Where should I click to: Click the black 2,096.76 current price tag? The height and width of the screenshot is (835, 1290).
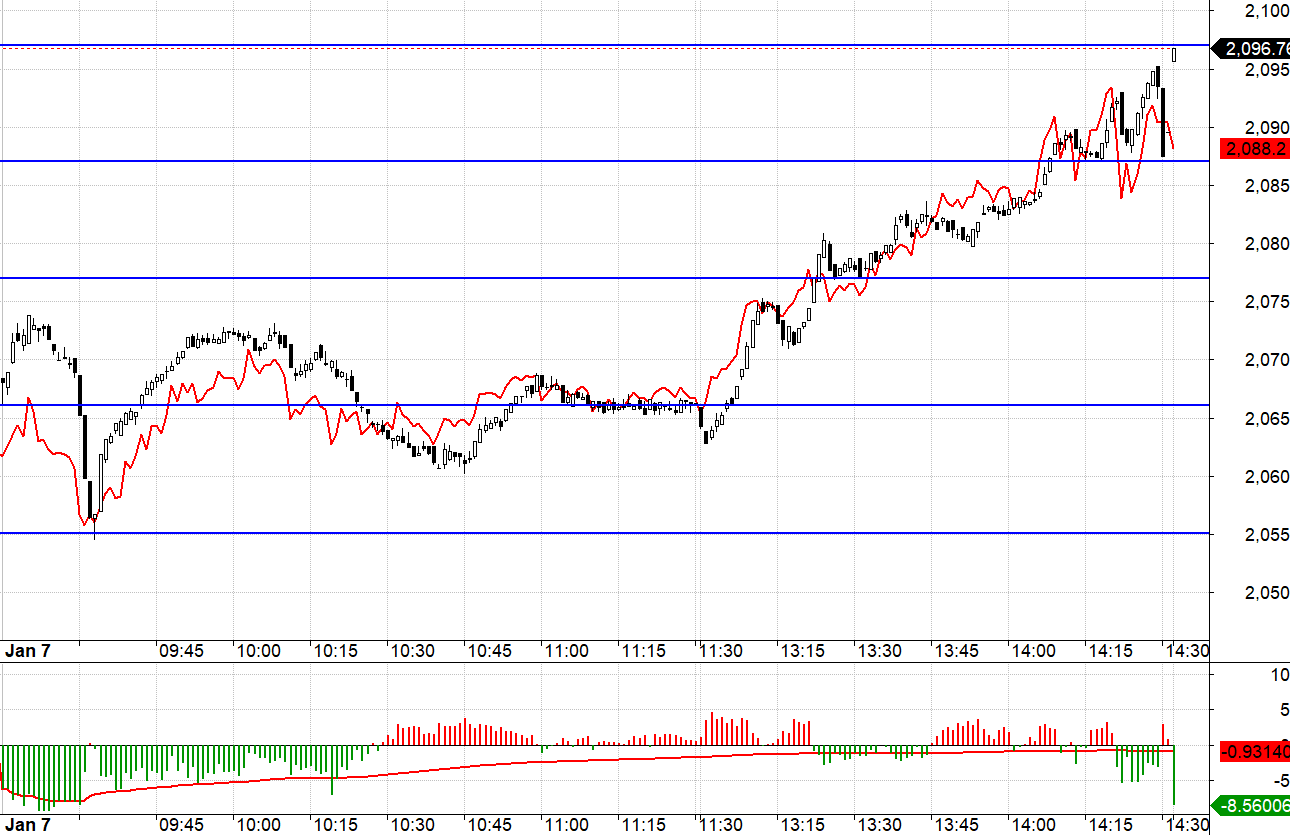tap(1252, 48)
